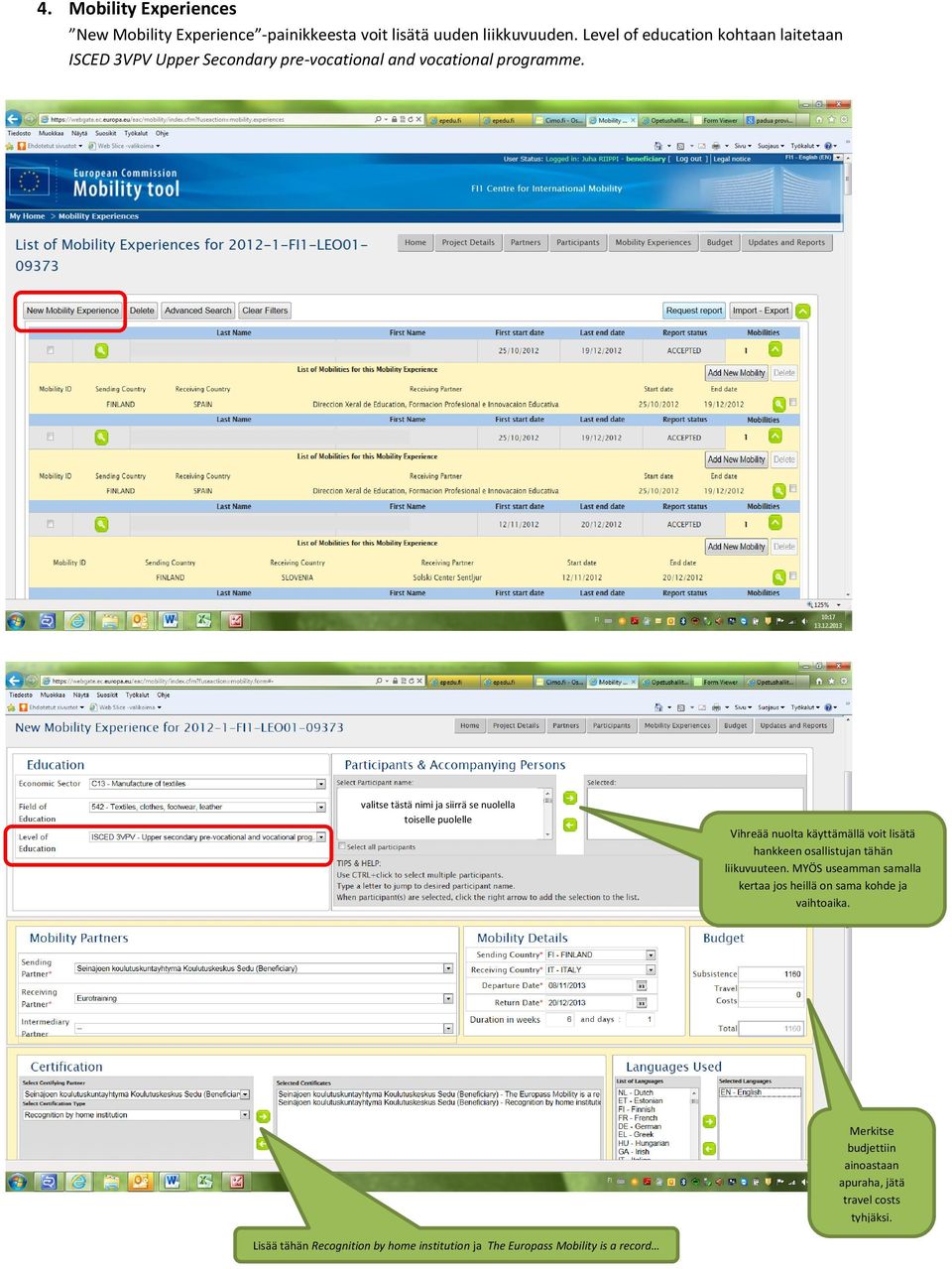Open Windows Start below the List of Mobility Experiences
This screenshot has height=1269, width=952.
pyautogui.click(x=17, y=621)
